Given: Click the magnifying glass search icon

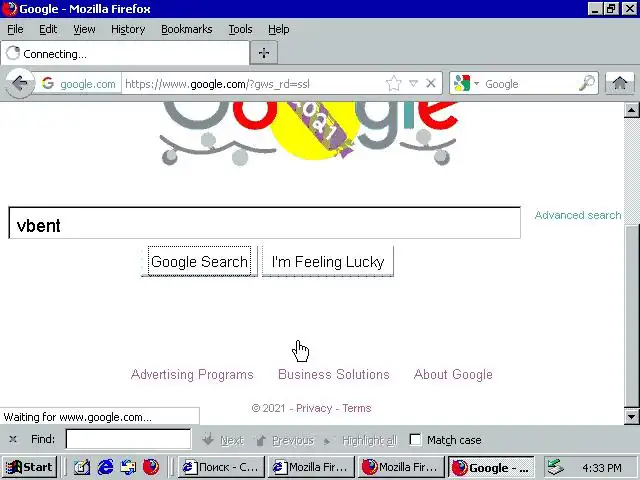Looking at the screenshot, I should [587, 83].
